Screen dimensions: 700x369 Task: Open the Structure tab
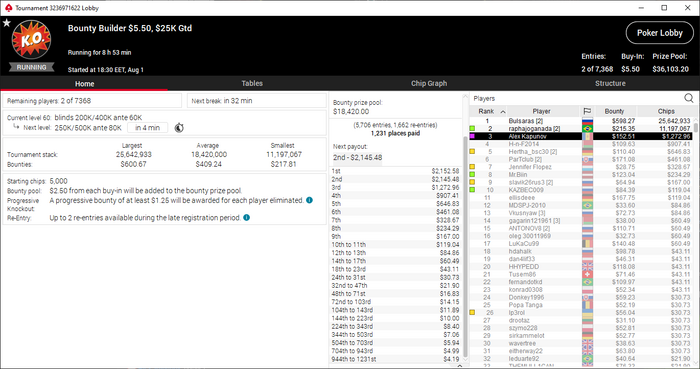click(x=610, y=83)
